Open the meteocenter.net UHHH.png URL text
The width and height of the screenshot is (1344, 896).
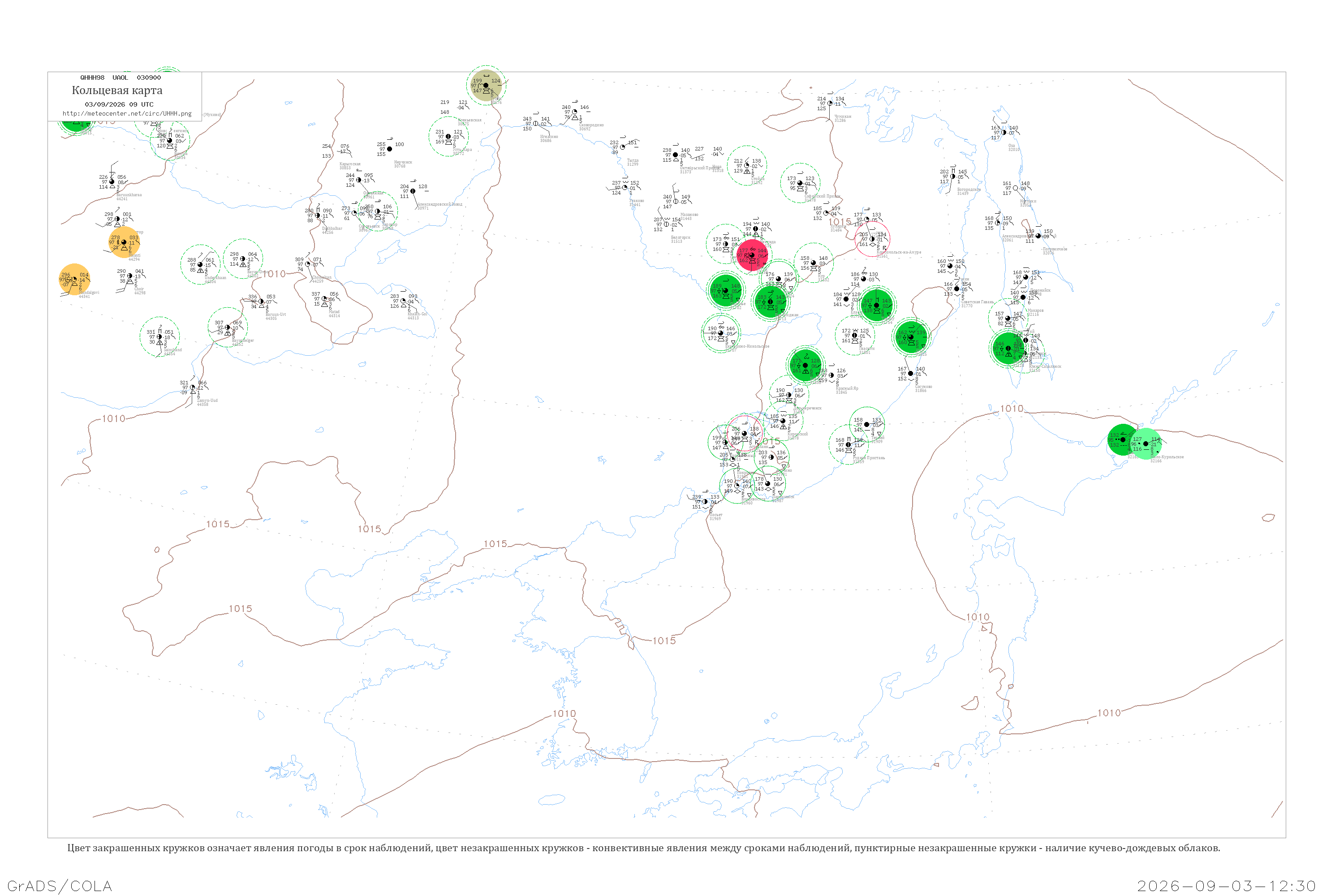(127, 113)
